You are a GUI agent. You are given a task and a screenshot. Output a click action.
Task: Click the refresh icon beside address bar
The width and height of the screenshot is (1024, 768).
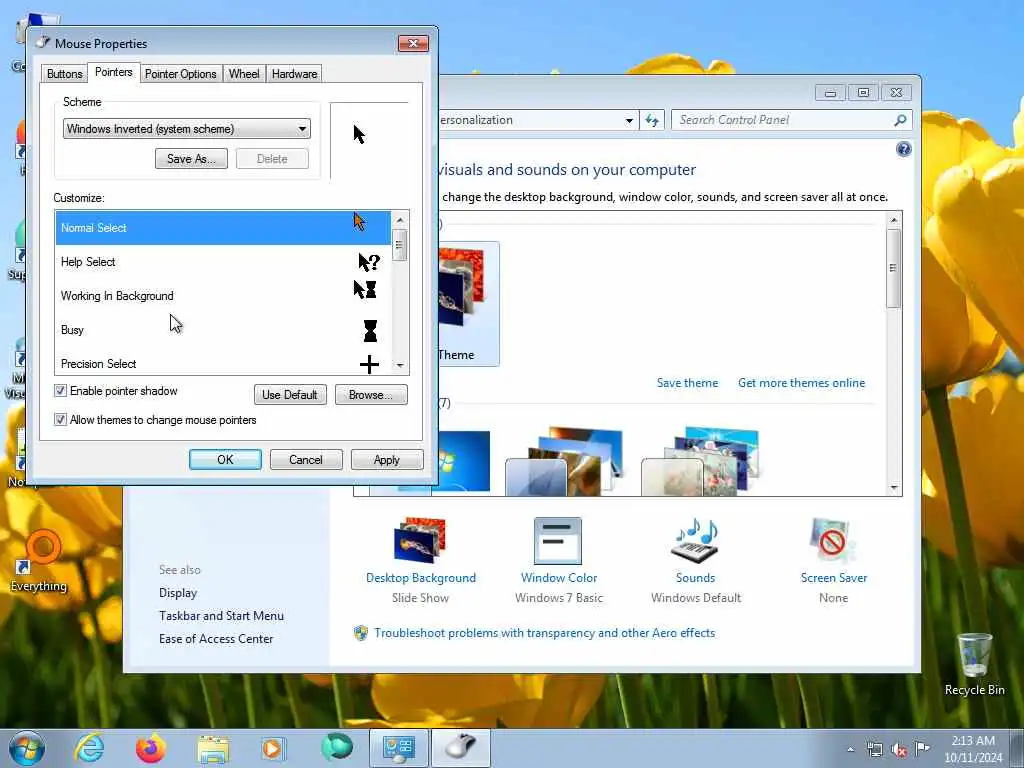(652, 120)
